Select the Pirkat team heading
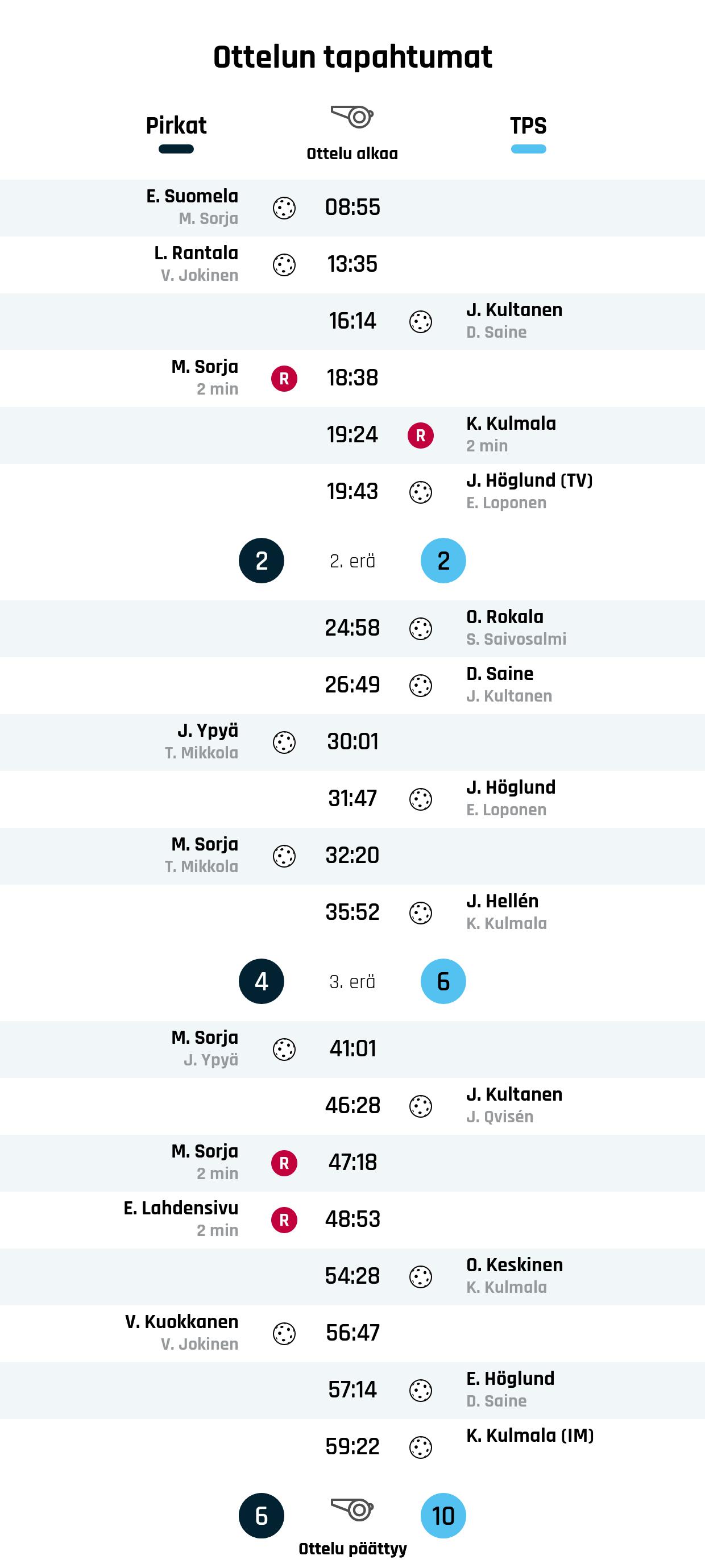 tap(176, 126)
